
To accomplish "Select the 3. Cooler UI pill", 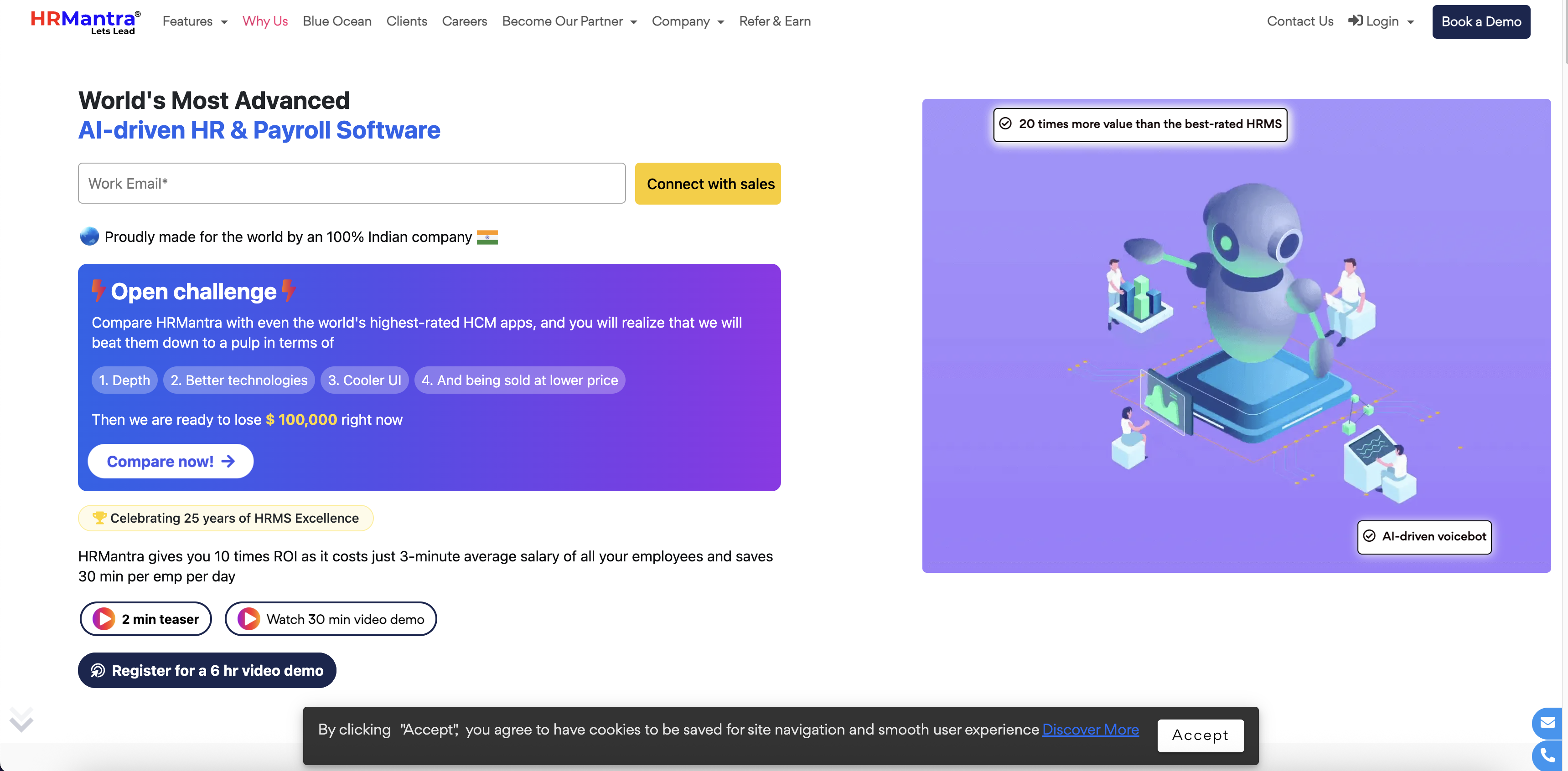I will click(x=364, y=380).
